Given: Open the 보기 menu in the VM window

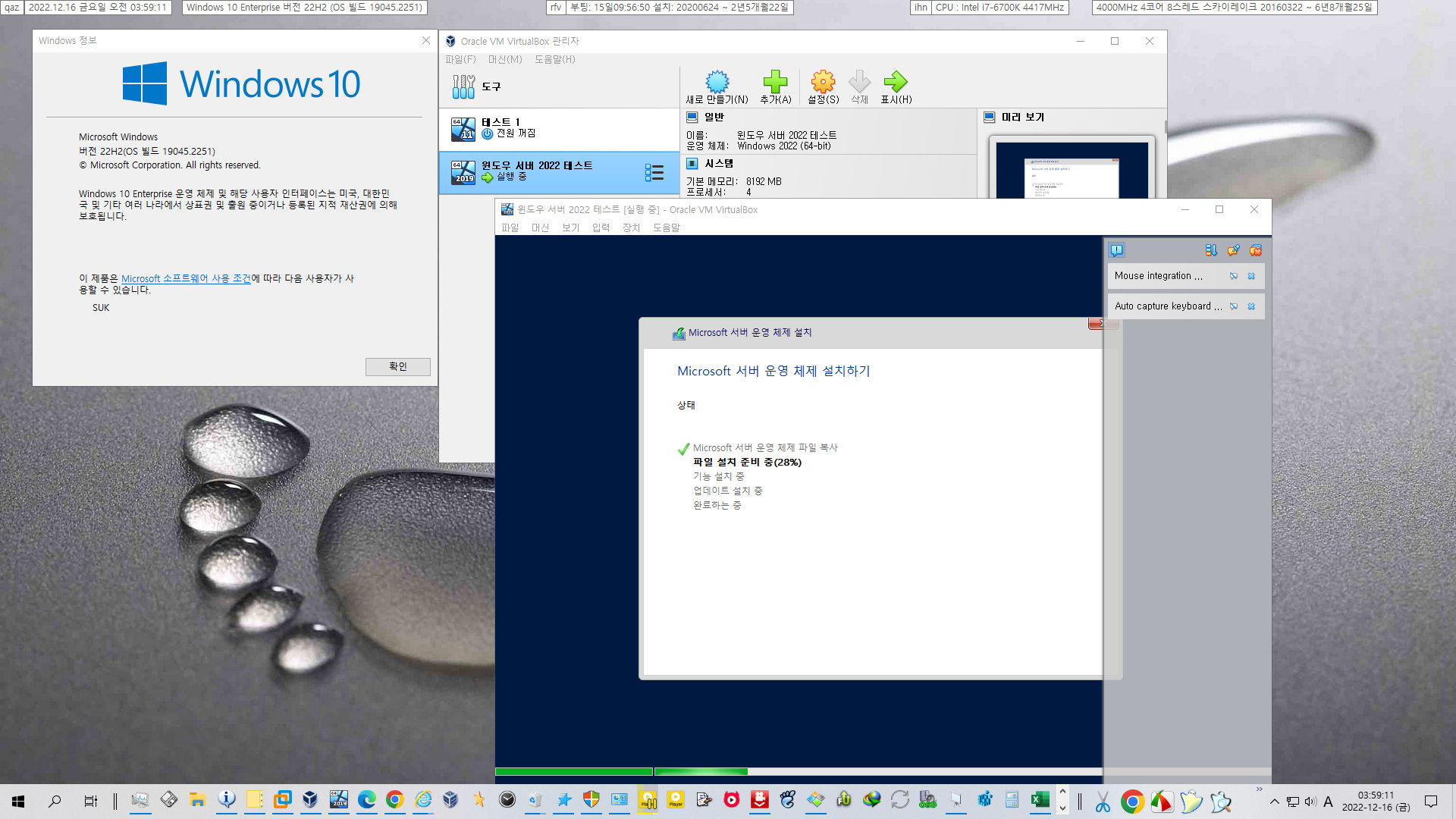Looking at the screenshot, I should 570,227.
